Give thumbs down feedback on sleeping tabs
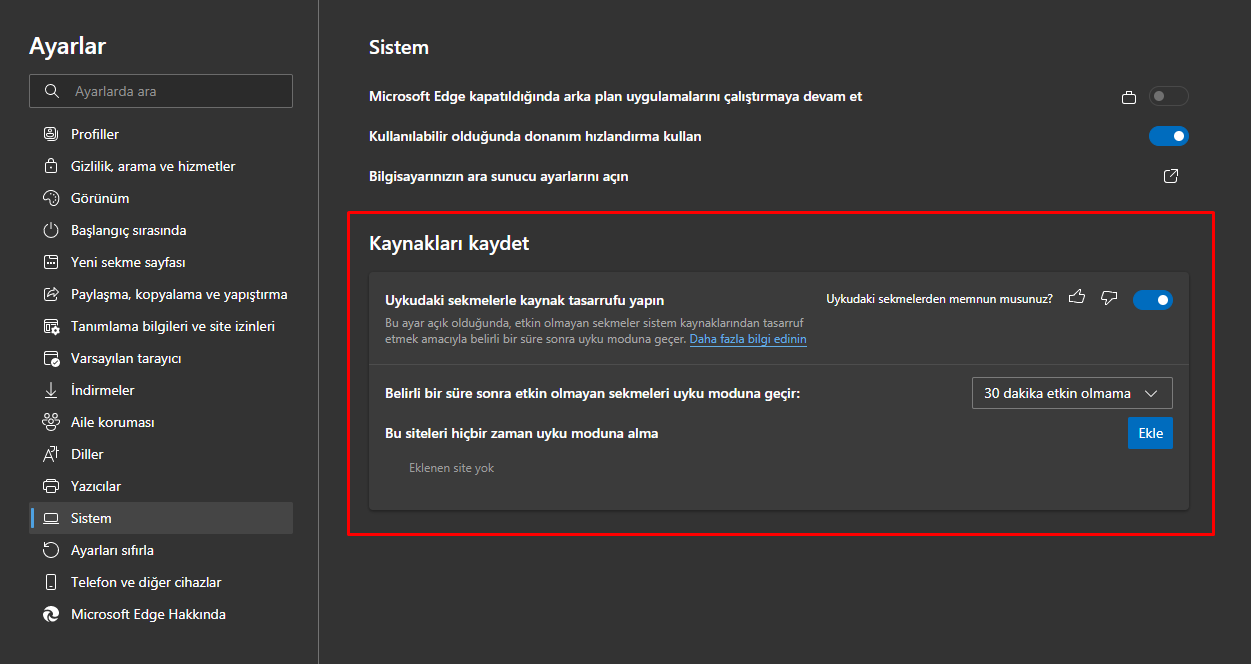The height and width of the screenshot is (664, 1251). pyautogui.click(x=1109, y=298)
